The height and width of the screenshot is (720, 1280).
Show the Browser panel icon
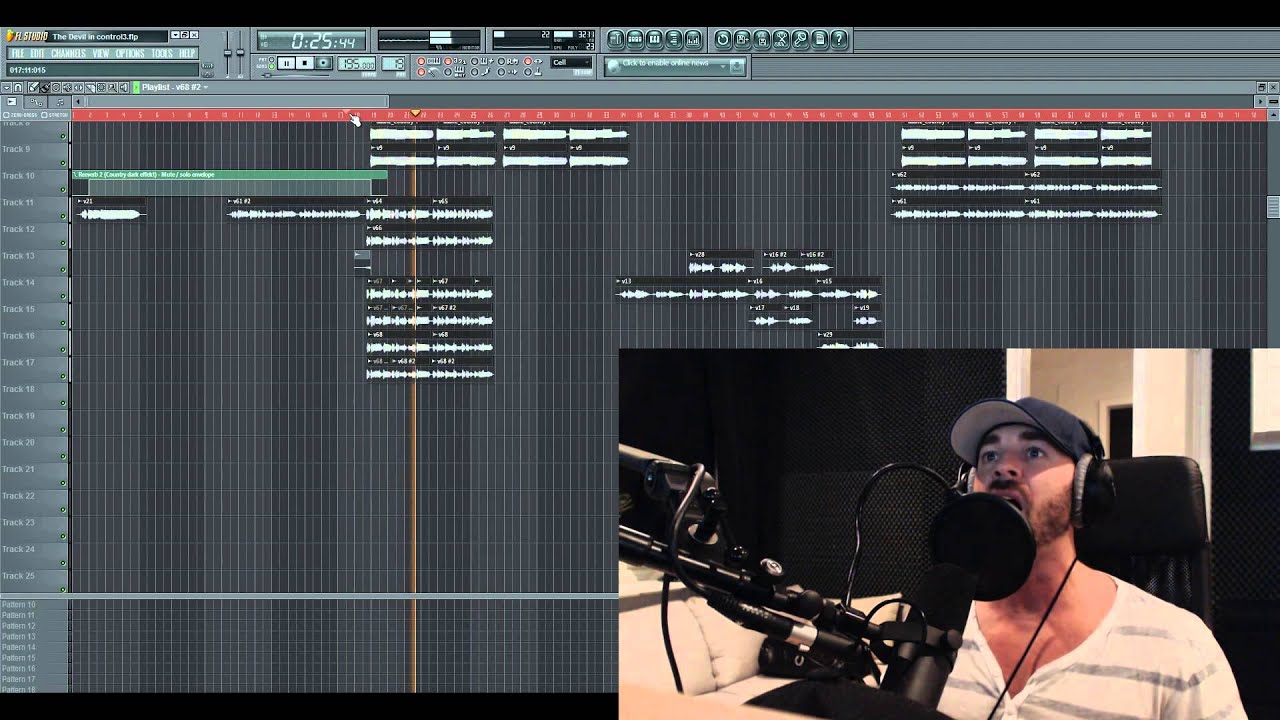pyautogui.click(x=674, y=39)
